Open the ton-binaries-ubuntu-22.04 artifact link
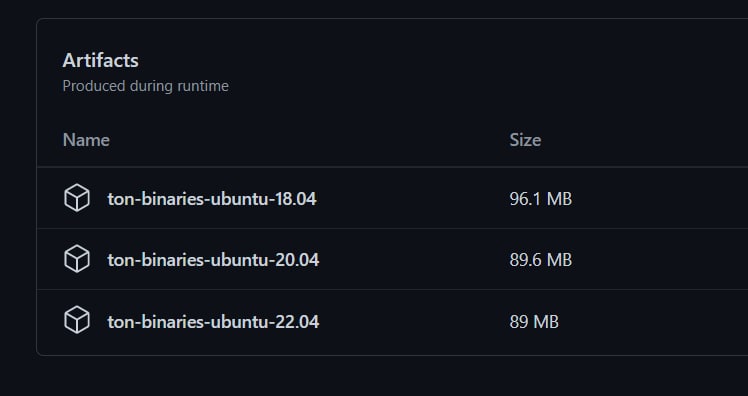The image size is (748, 396). click(213, 322)
